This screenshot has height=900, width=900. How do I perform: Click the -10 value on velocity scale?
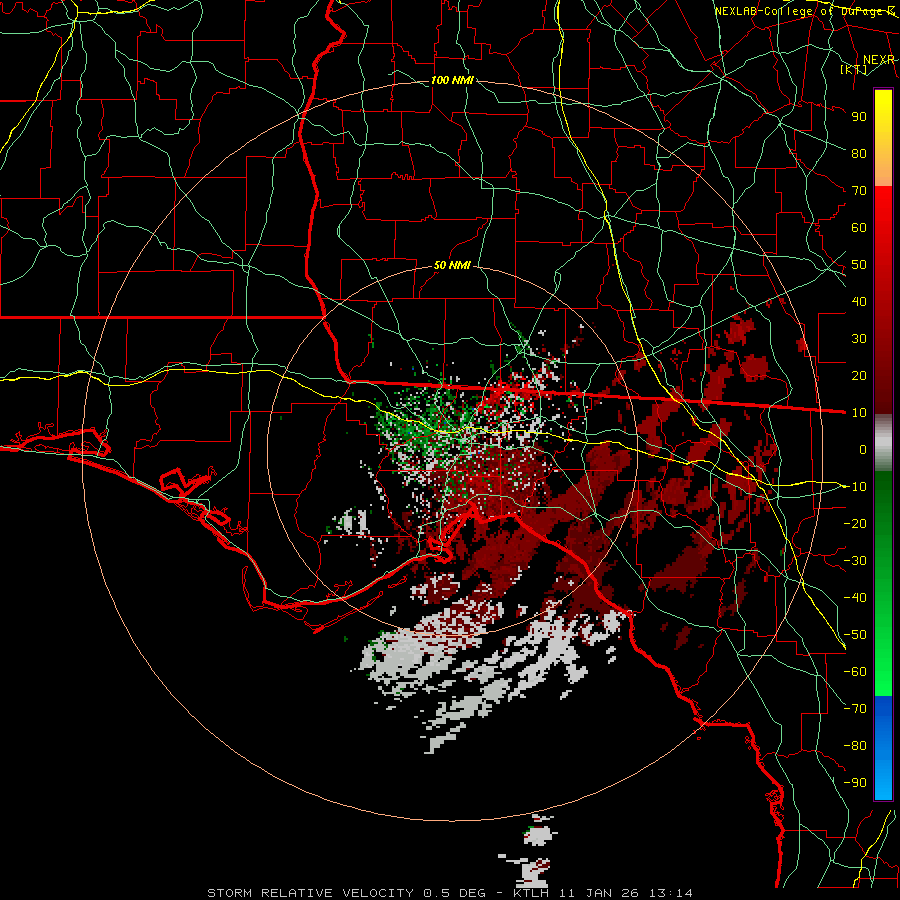click(855, 487)
